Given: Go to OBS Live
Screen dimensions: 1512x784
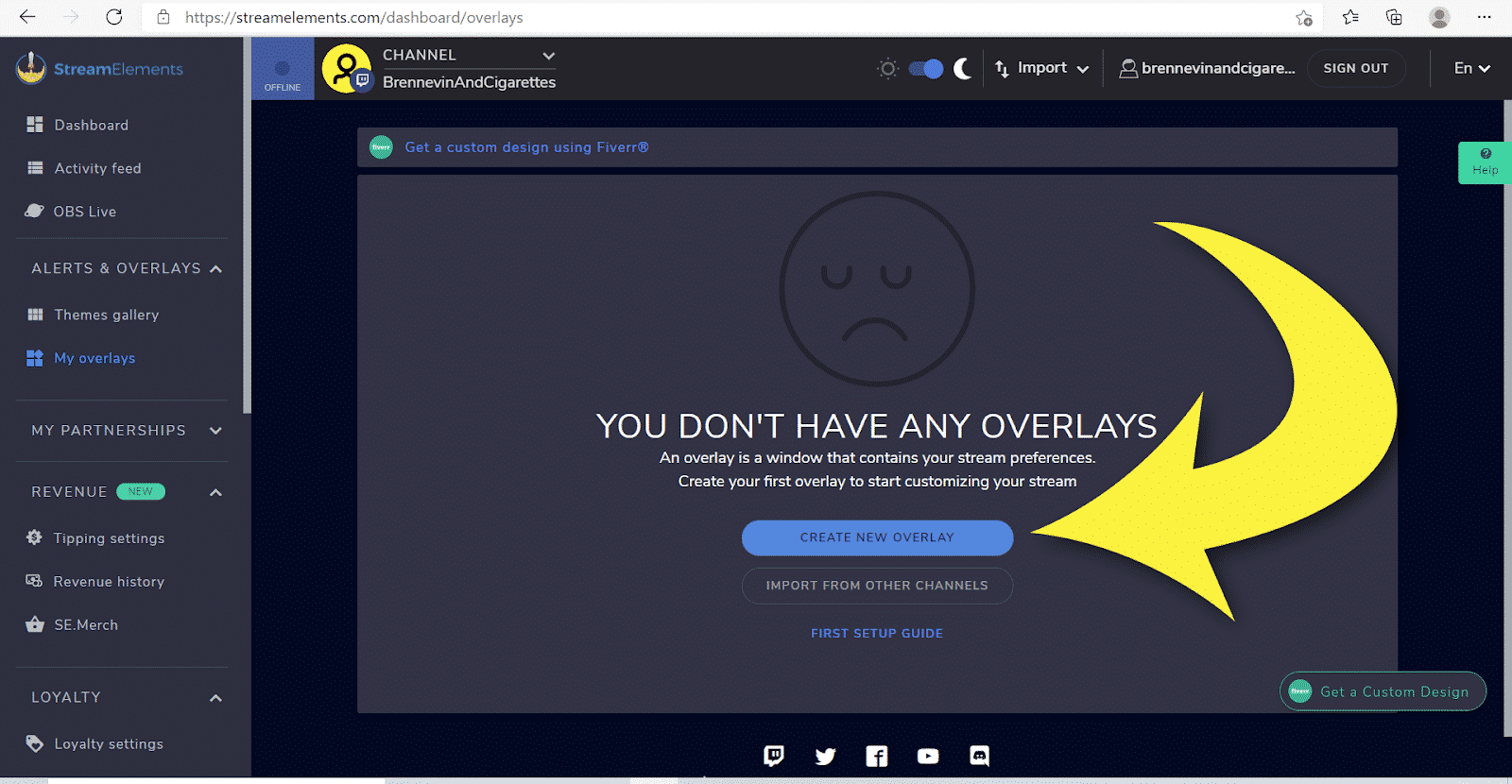Looking at the screenshot, I should pyautogui.click(x=85, y=212).
